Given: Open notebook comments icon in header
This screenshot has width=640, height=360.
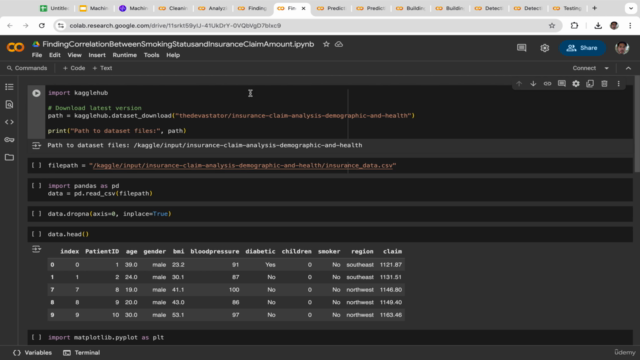Looking at the screenshot, I should 522,48.
